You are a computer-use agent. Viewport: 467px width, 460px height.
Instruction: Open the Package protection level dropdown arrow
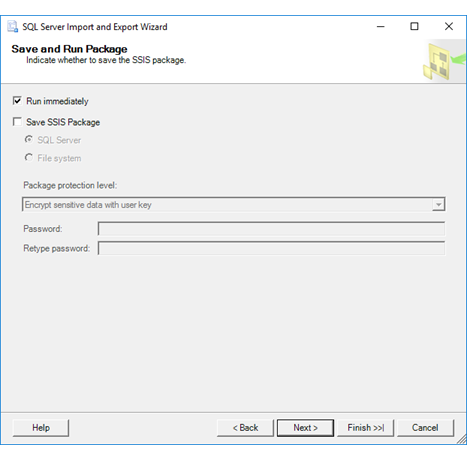(x=438, y=204)
